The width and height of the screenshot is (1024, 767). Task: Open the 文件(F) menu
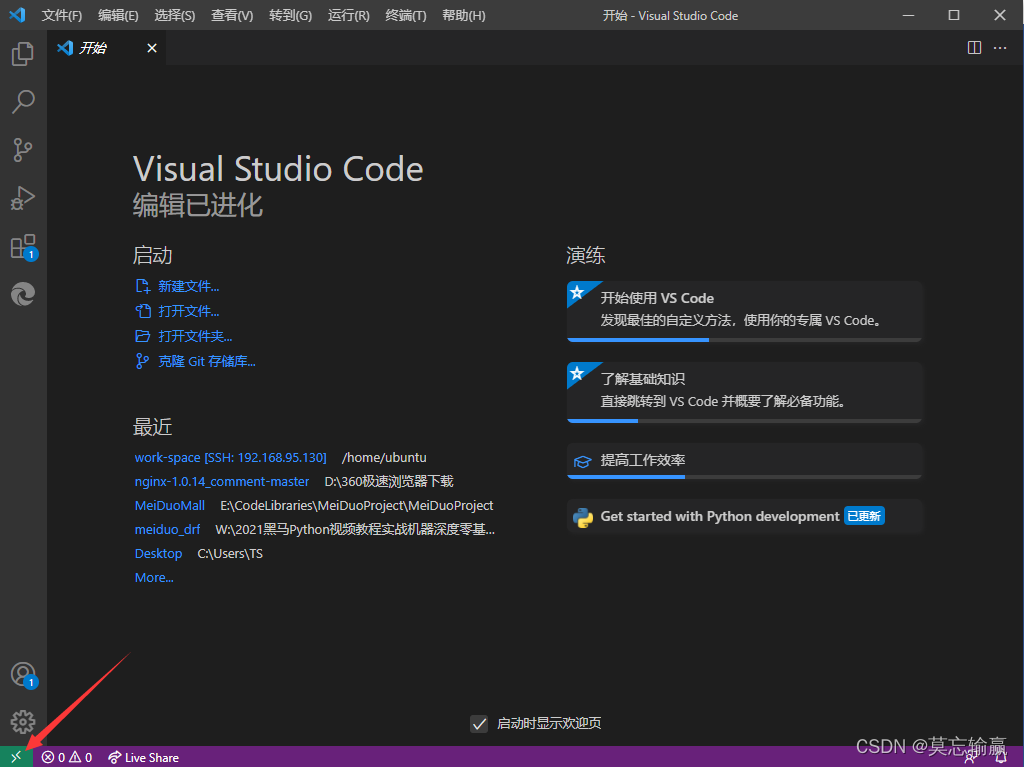[x=62, y=15]
